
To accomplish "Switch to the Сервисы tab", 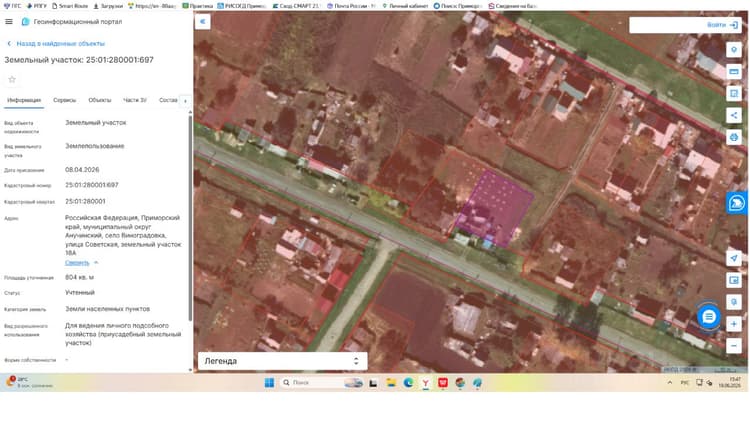I will pos(65,100).
